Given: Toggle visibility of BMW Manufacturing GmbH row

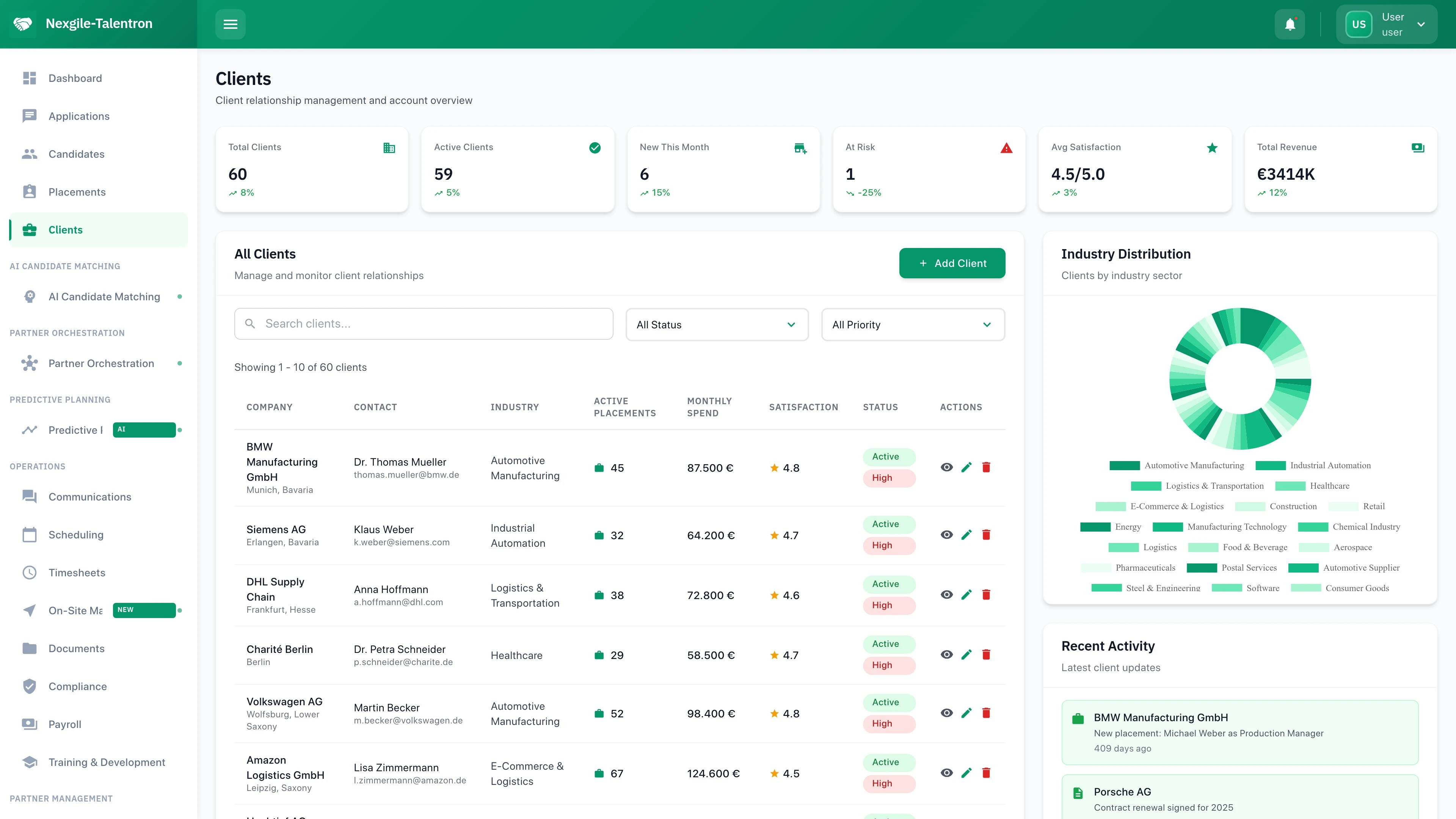Looking at the screenshot, I should tap(947, 468).
